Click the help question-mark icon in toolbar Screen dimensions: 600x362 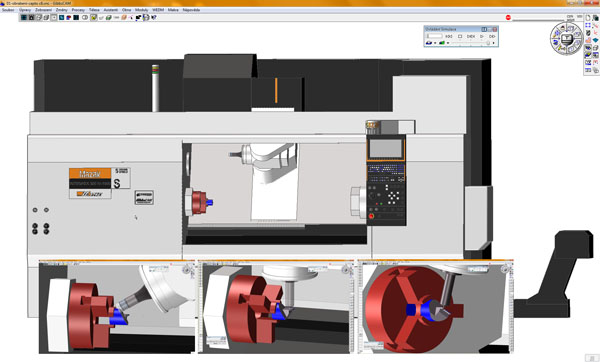click(154, 17)
